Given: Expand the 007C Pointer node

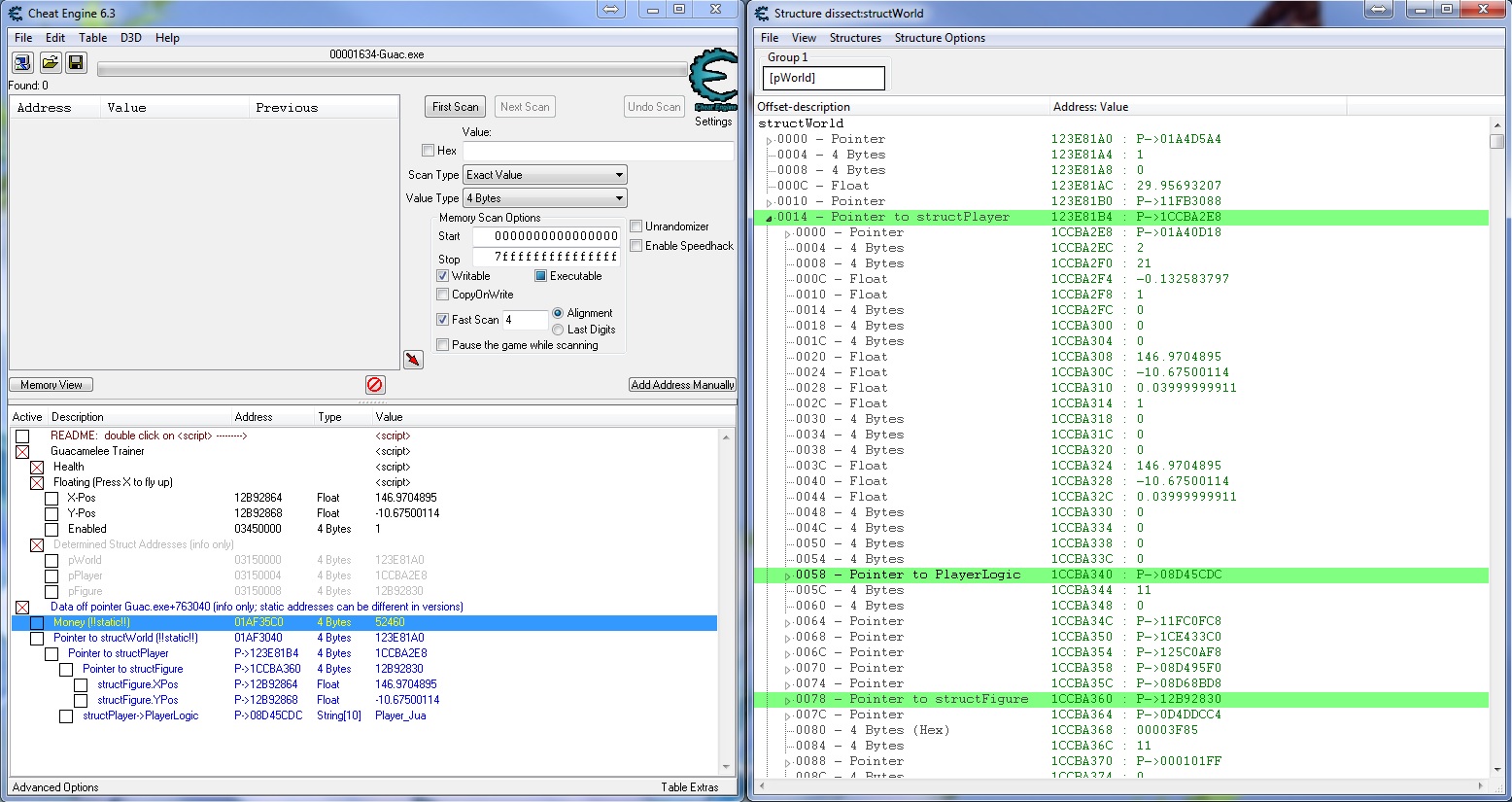Looking at the screenshot, I should pos(787,715).
